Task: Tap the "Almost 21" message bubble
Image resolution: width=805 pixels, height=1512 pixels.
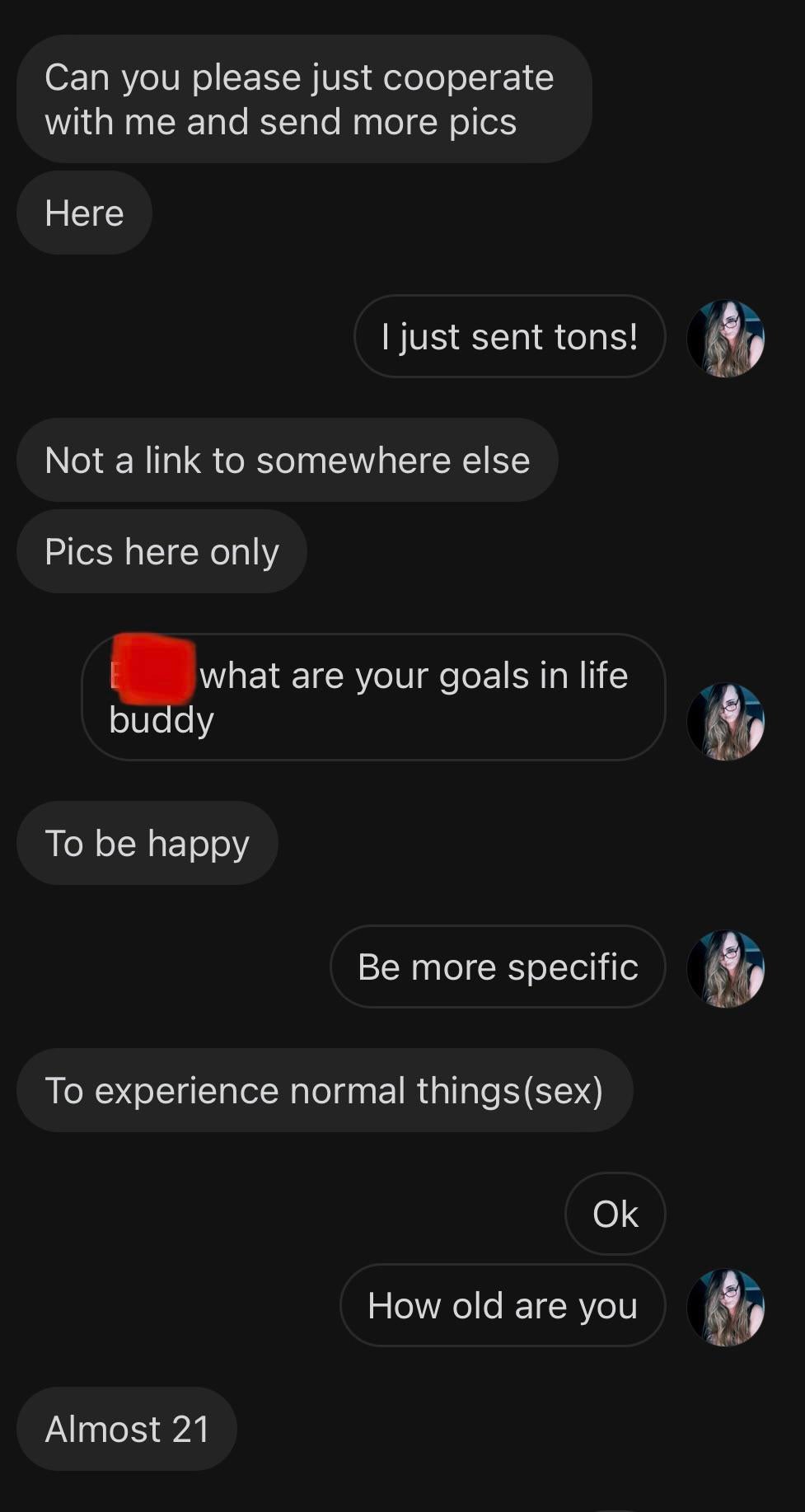Action: (x=127, y=1429)
